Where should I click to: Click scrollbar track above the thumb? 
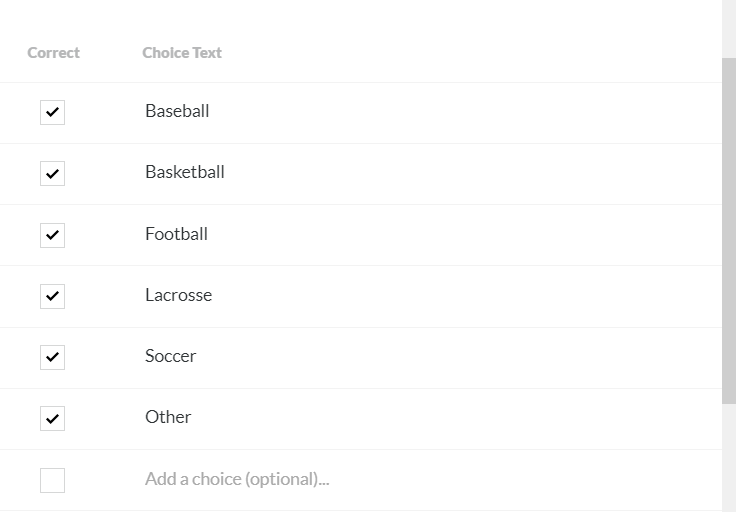(729, 28)
